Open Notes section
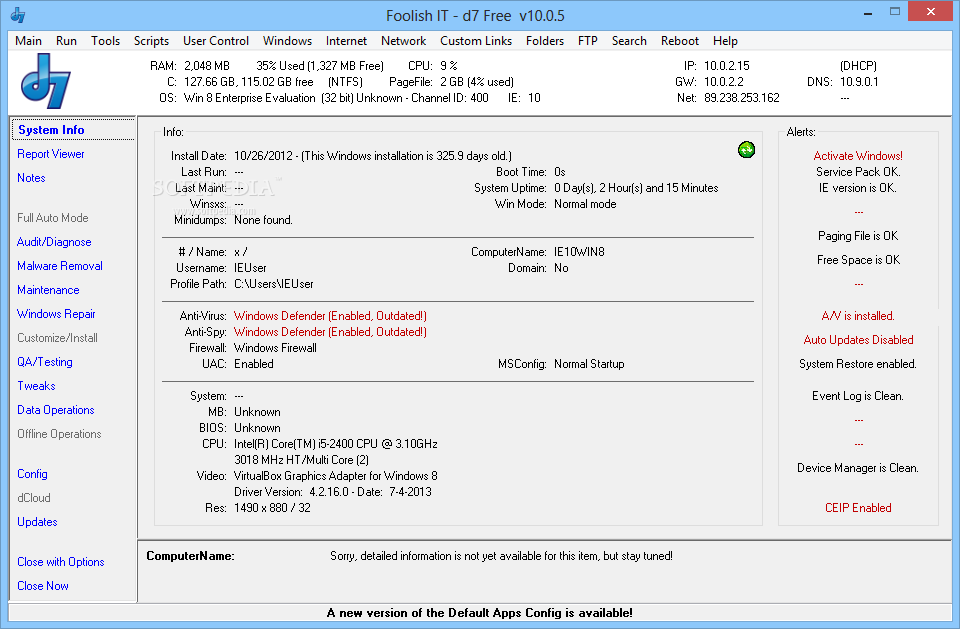This screenshot has width=960, height=629. [x=31, y=178]
